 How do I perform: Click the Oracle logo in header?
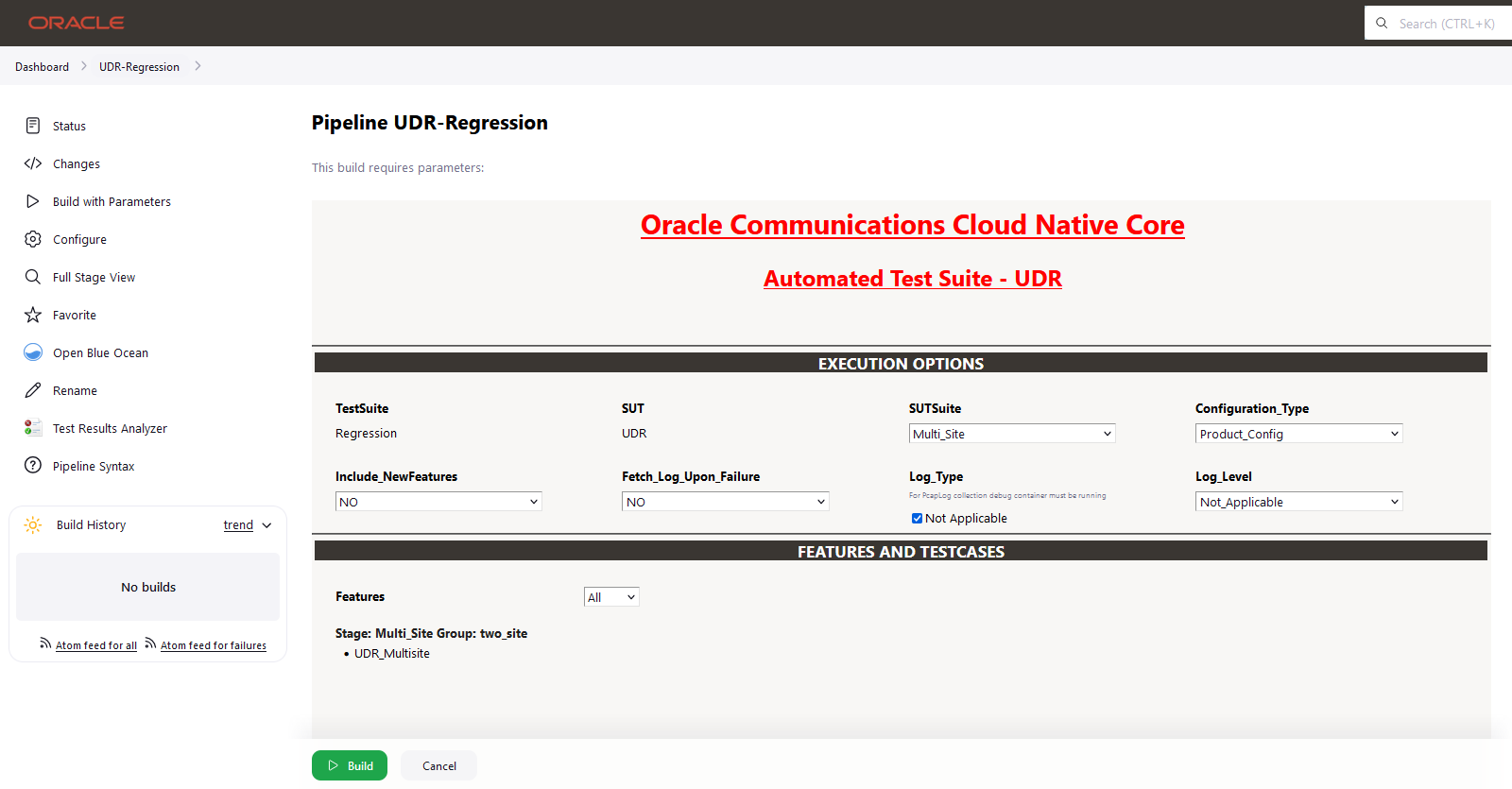77,23
